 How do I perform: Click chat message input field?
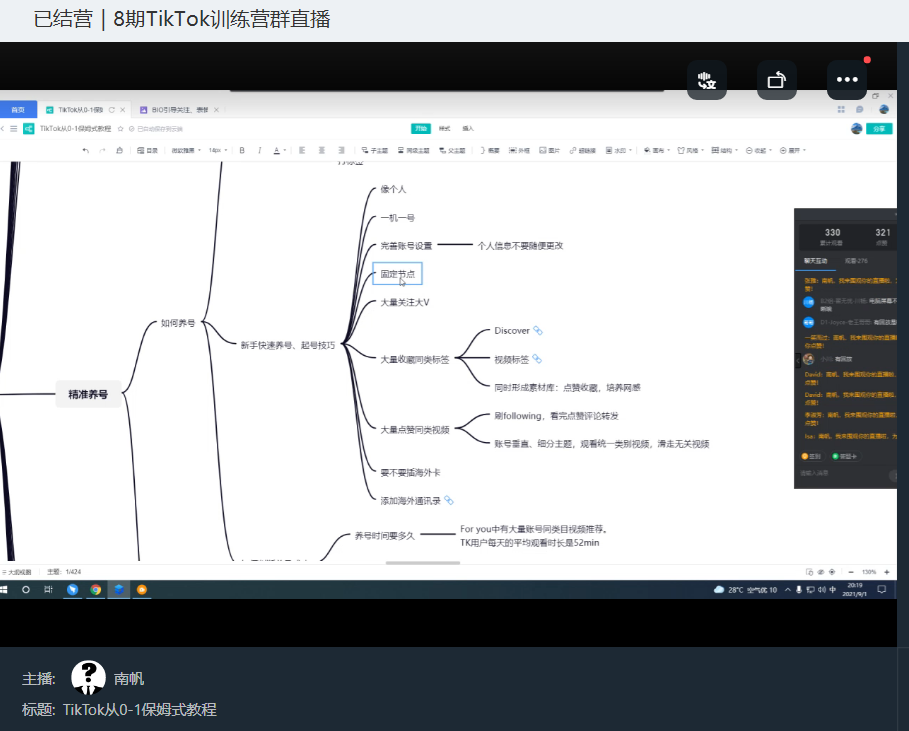coord(843,474)
